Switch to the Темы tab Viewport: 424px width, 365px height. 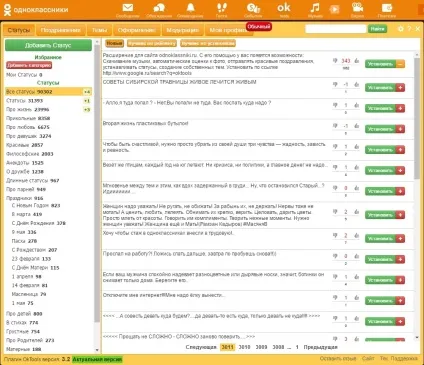click(99, 30)
